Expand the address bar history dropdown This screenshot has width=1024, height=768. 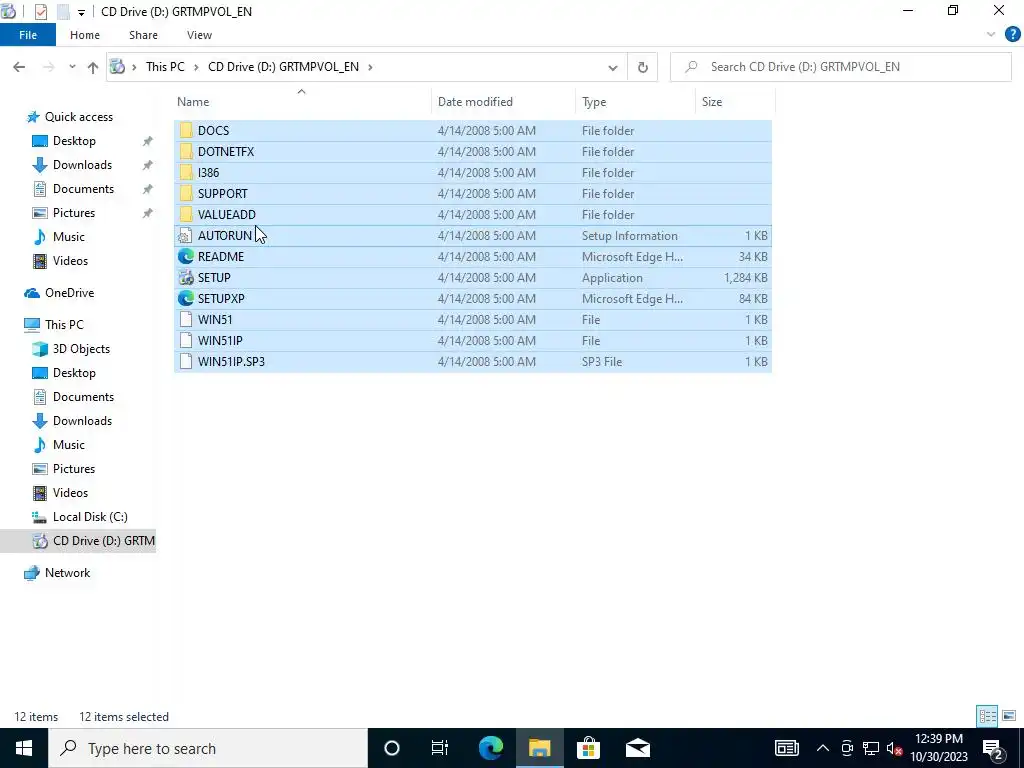pyautogui.click(x=613, y=67)
